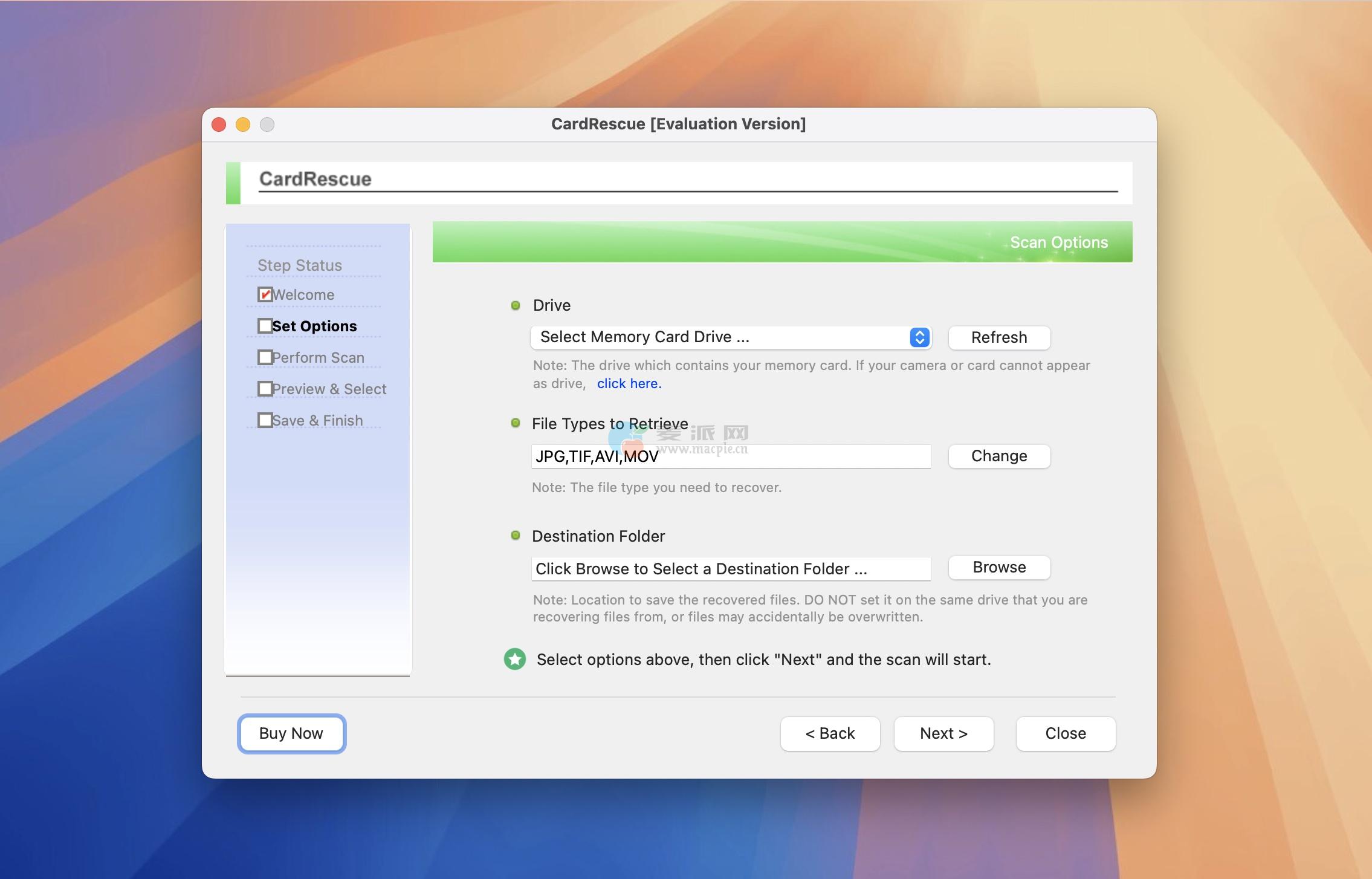Screen dimensions: 1372x879
Task: Click the 'Welcome' step label
Action: [x=303, y=295]
